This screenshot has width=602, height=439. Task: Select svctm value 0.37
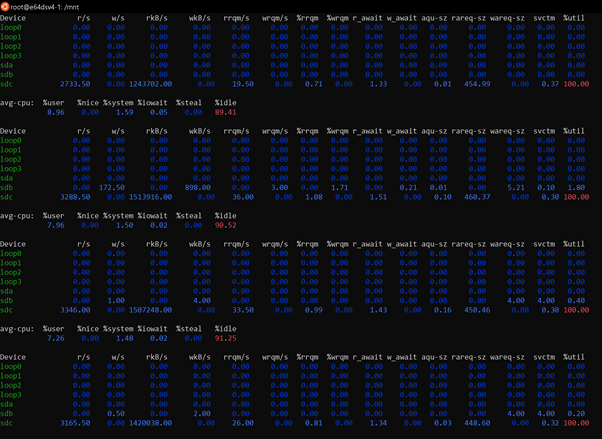coord(550,84)
